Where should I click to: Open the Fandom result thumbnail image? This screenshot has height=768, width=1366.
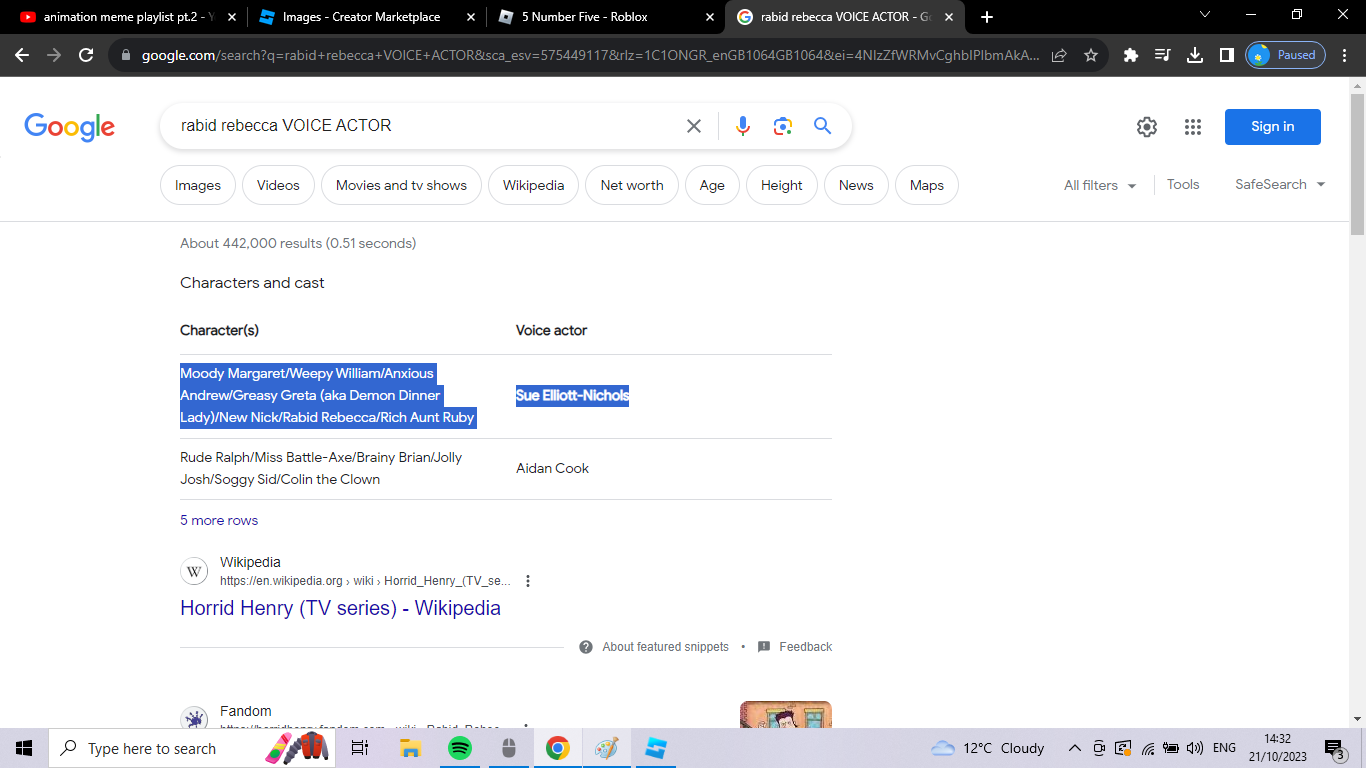(786, 714)
